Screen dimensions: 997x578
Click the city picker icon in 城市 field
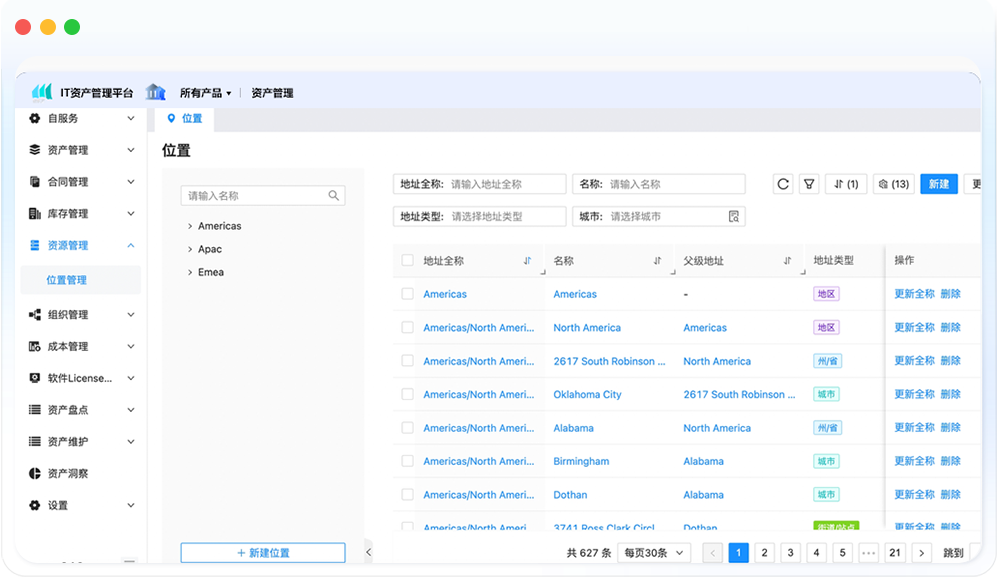click(733, 216)
